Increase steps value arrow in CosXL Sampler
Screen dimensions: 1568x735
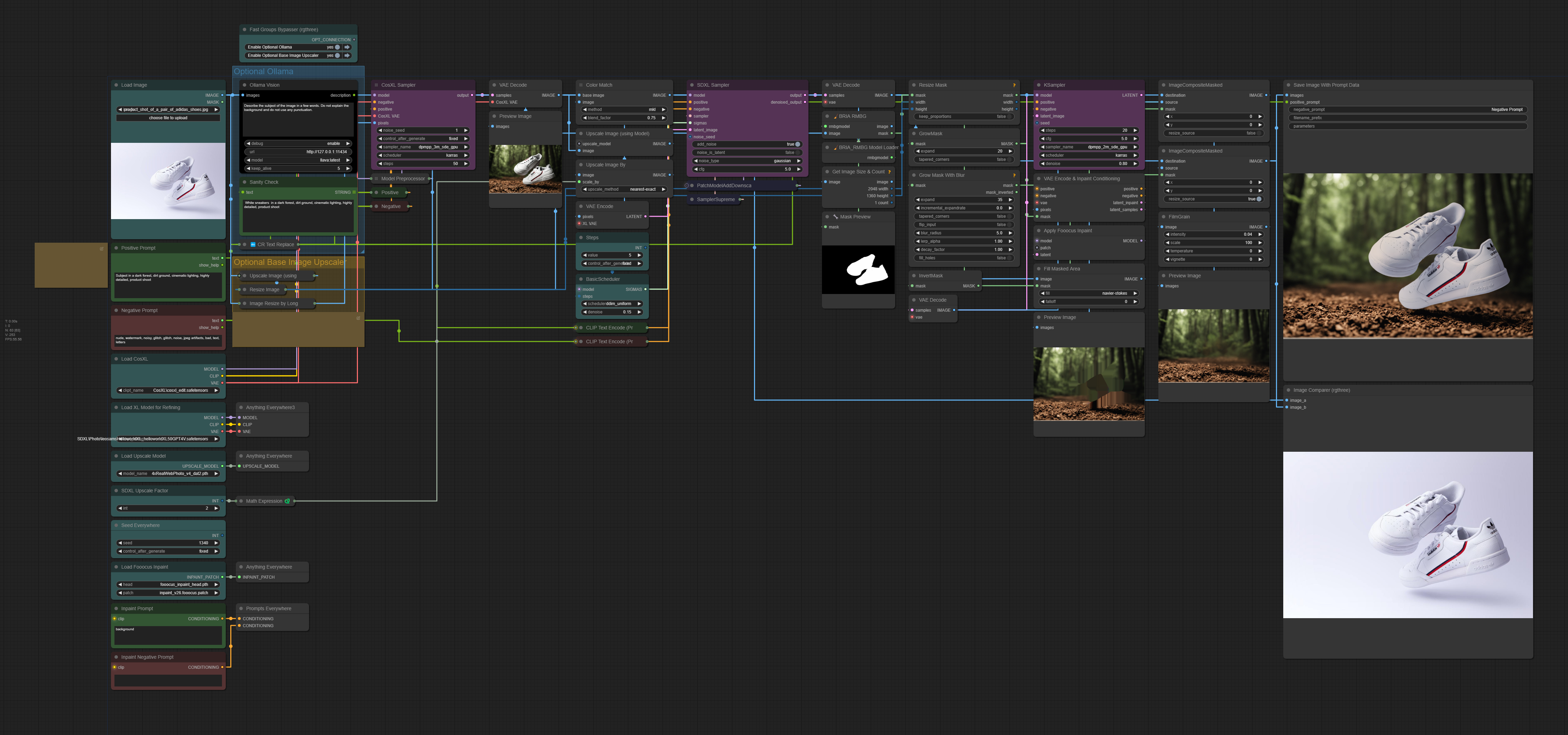click(466, 164)
